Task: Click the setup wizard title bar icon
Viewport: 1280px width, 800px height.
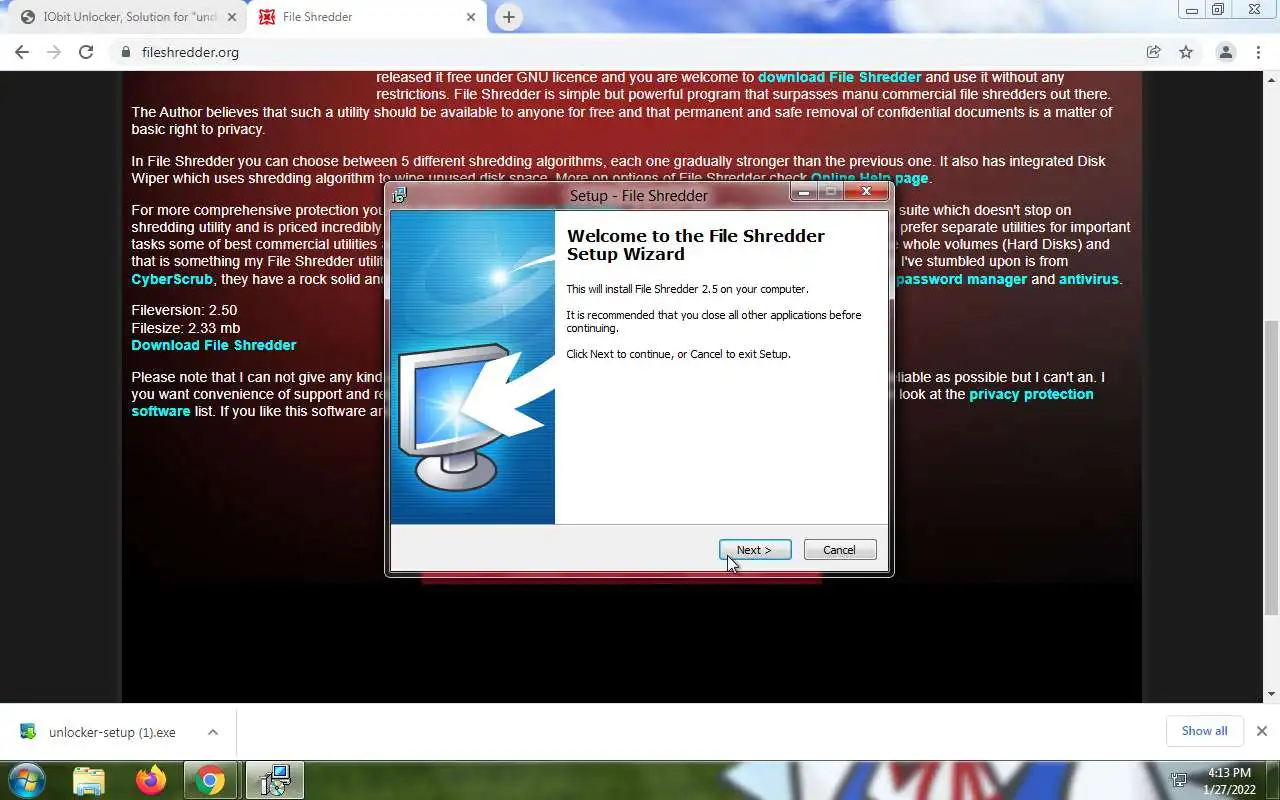Action: point(400,195)
